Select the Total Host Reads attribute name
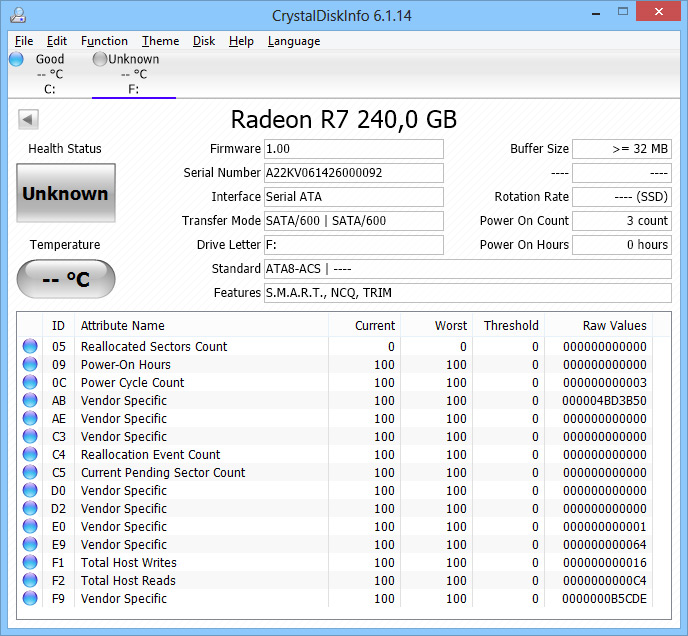Viewport: 688px width, 636px height. tap(128, 580)
